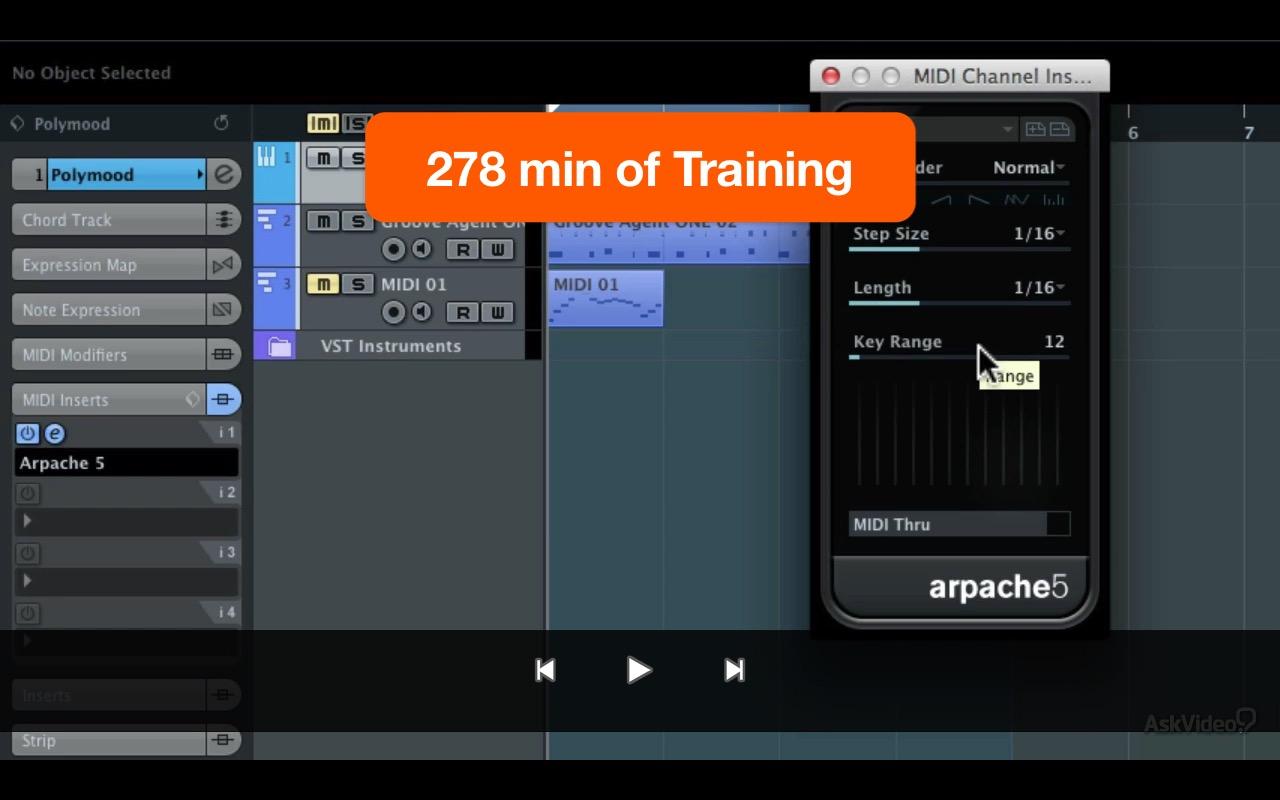Toggle power for MIDI insert slot i3

point(27,553)
